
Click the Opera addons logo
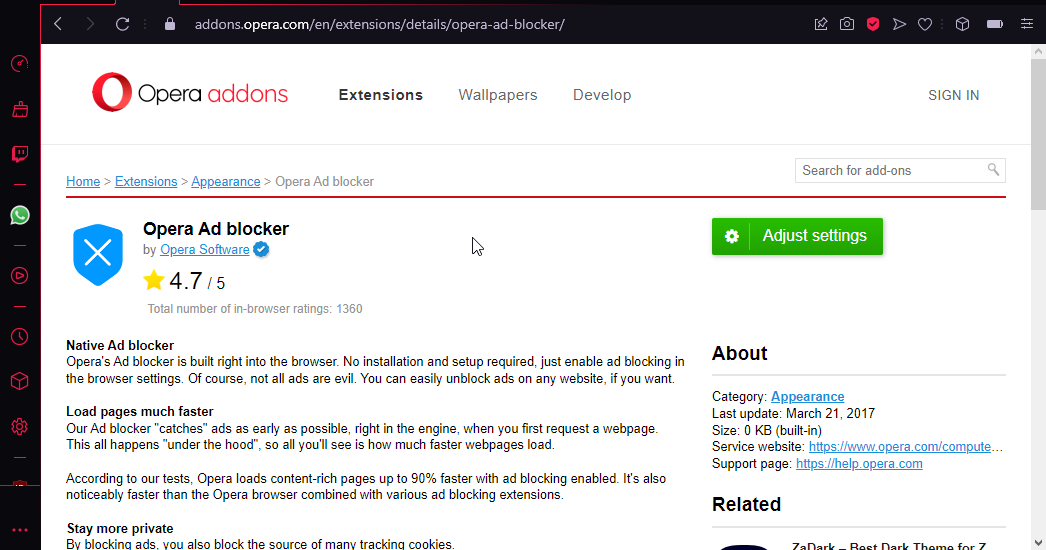[x=190, y=93]
